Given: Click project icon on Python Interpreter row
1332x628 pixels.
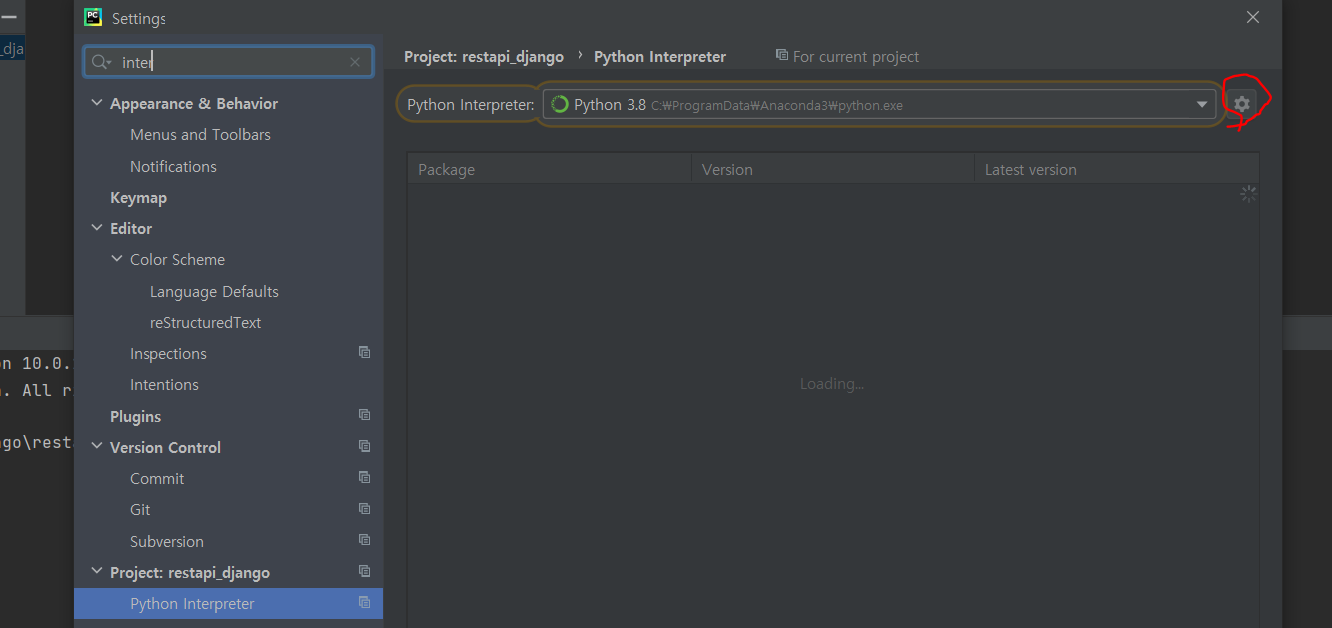Looking at the screenshot, I should [365, 603].
